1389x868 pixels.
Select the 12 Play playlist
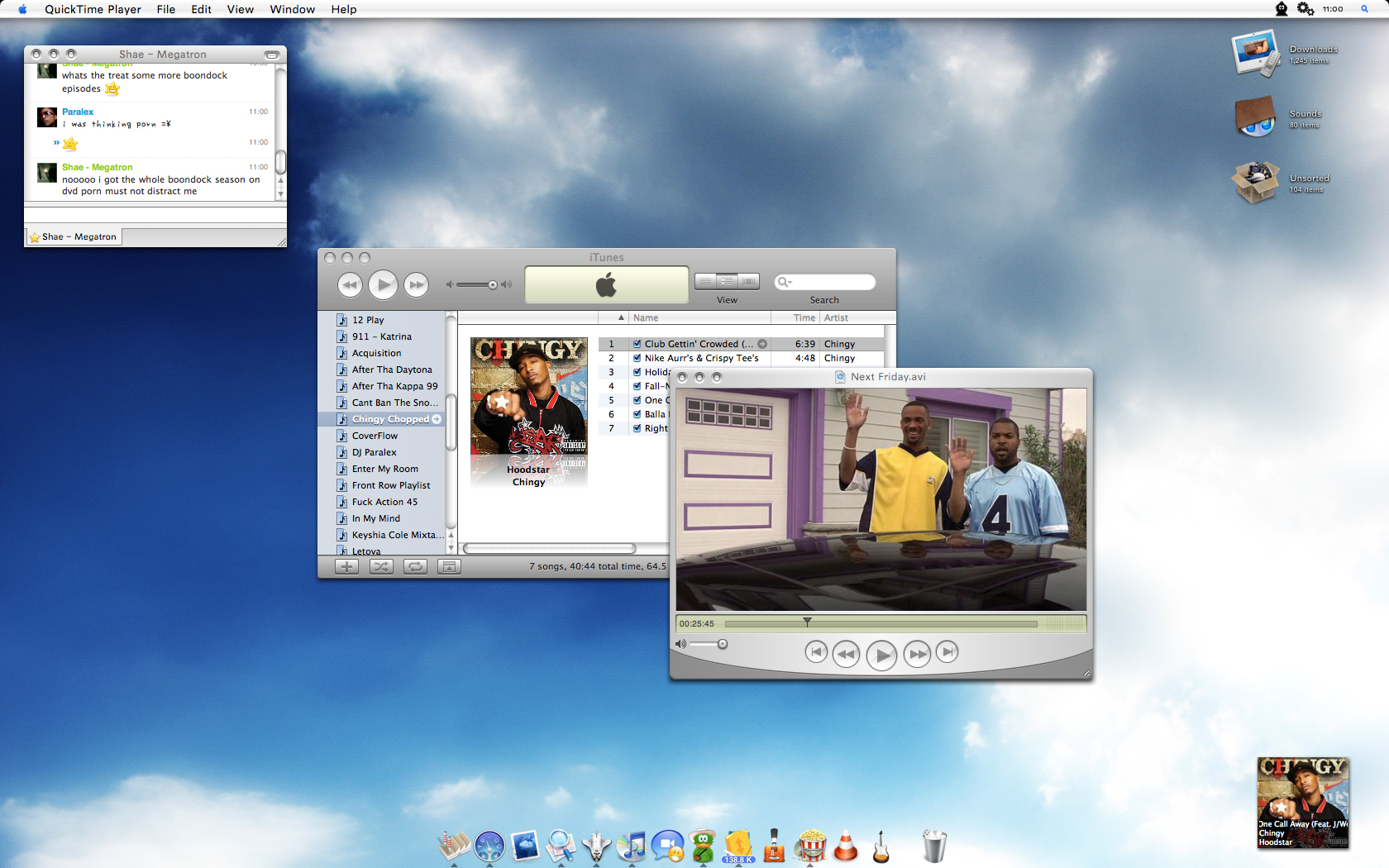[368, 320]
